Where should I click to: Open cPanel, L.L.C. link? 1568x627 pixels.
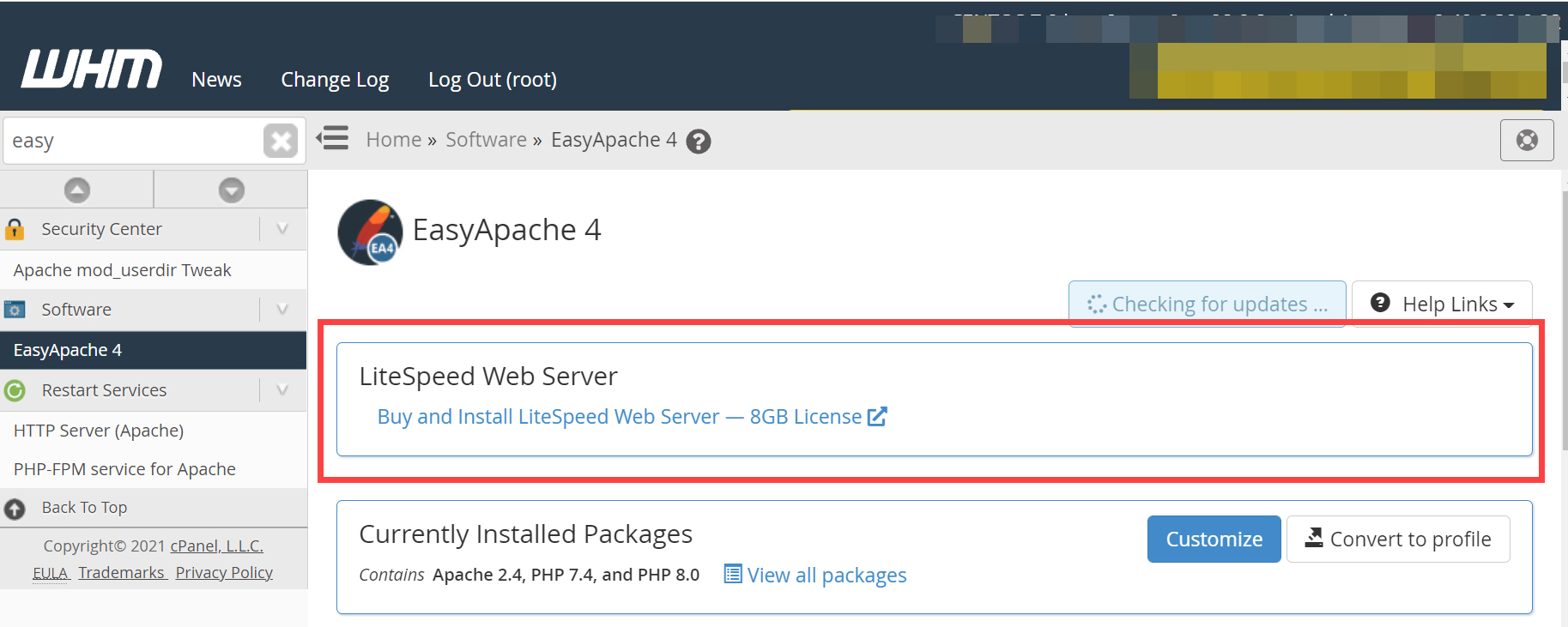point(216,546)
